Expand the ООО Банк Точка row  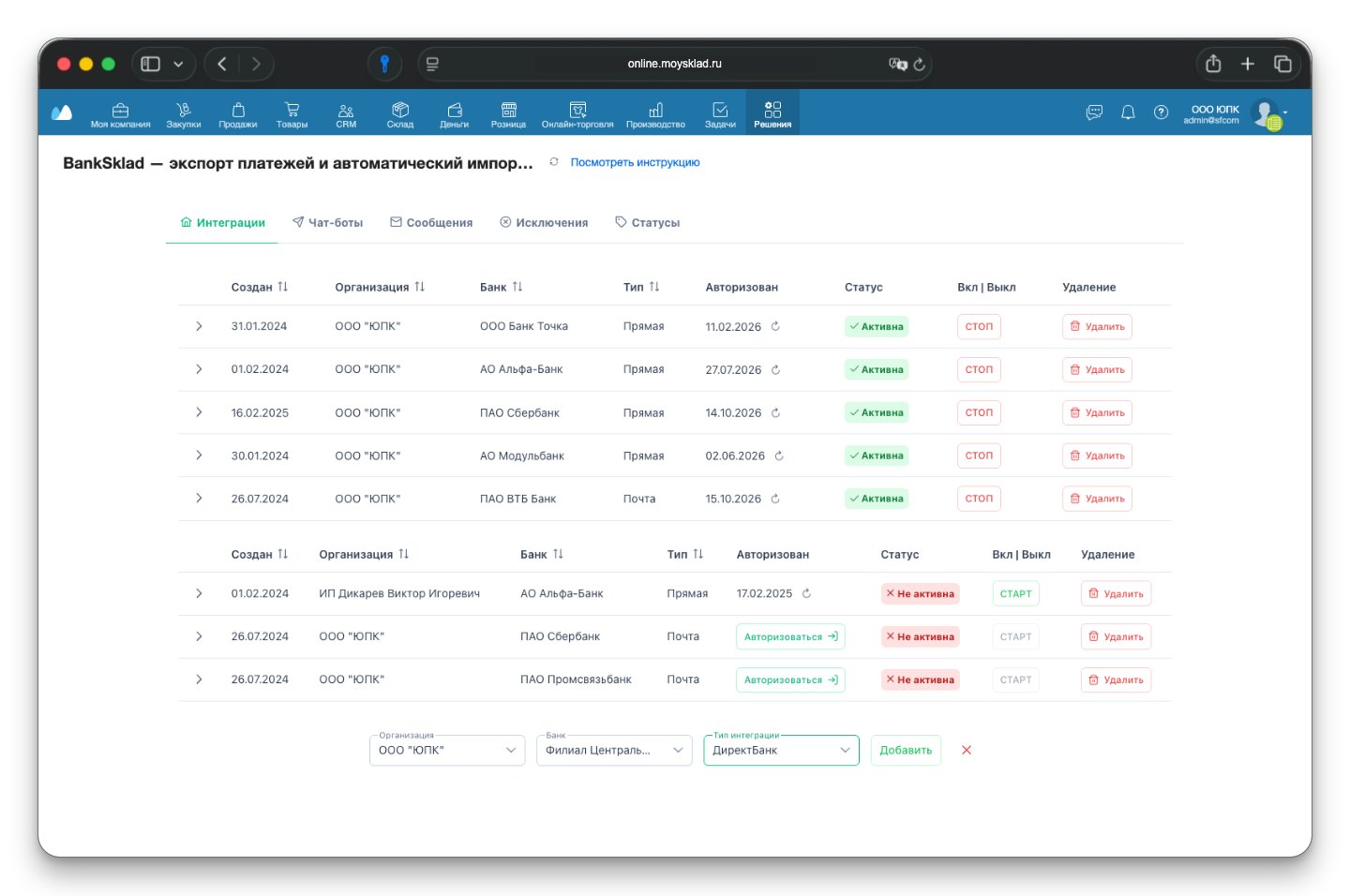[x=199, y=326]
